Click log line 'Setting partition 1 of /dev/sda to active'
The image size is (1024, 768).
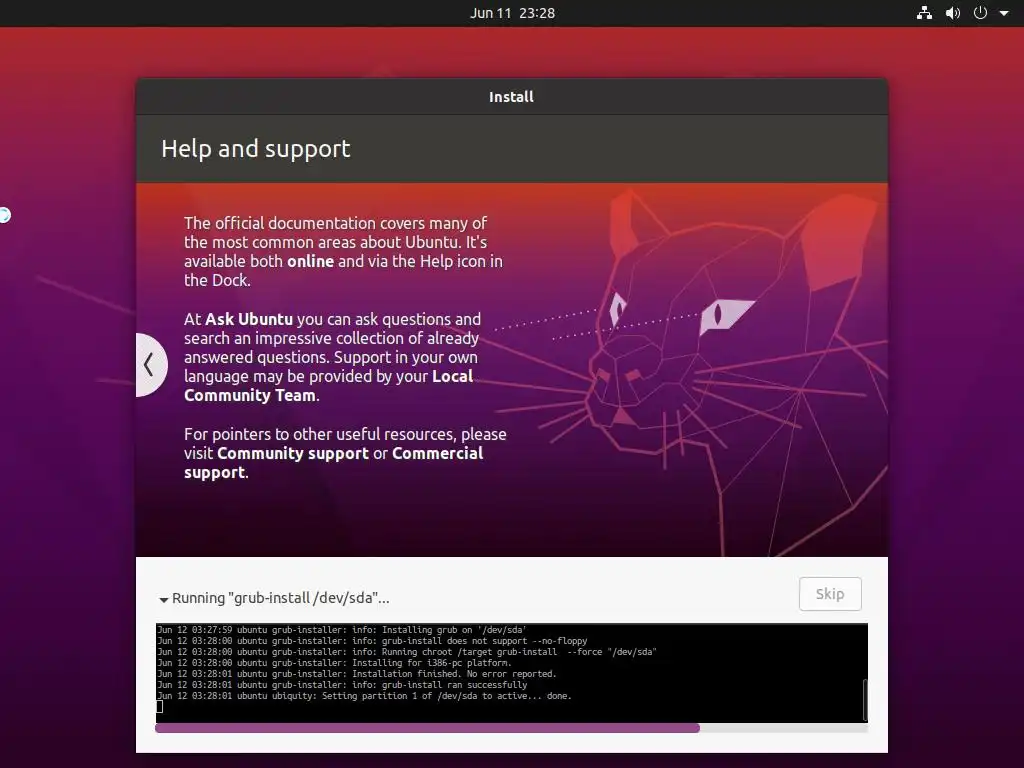click(364, 696)
